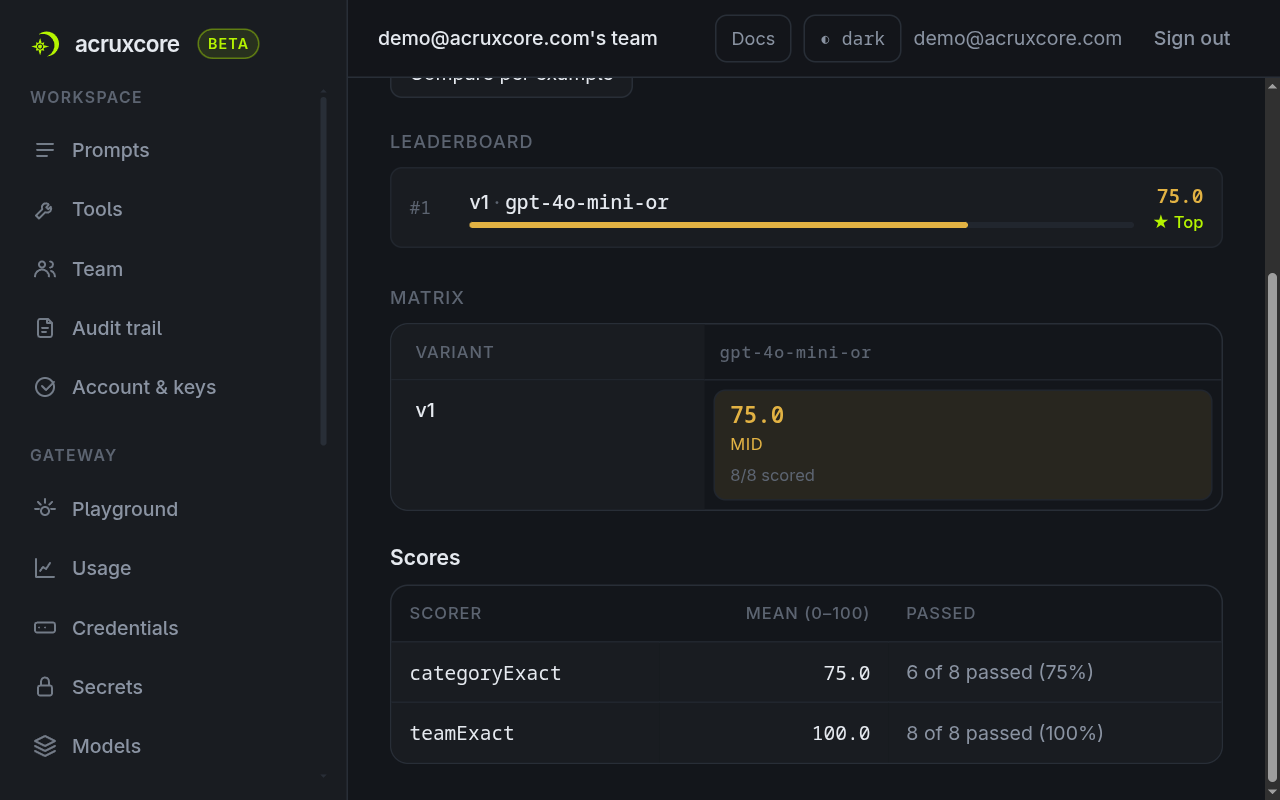The height and width of the screenshot is (800, 1280).
Task: Click the team name heading in header
Action: [518, 39]
